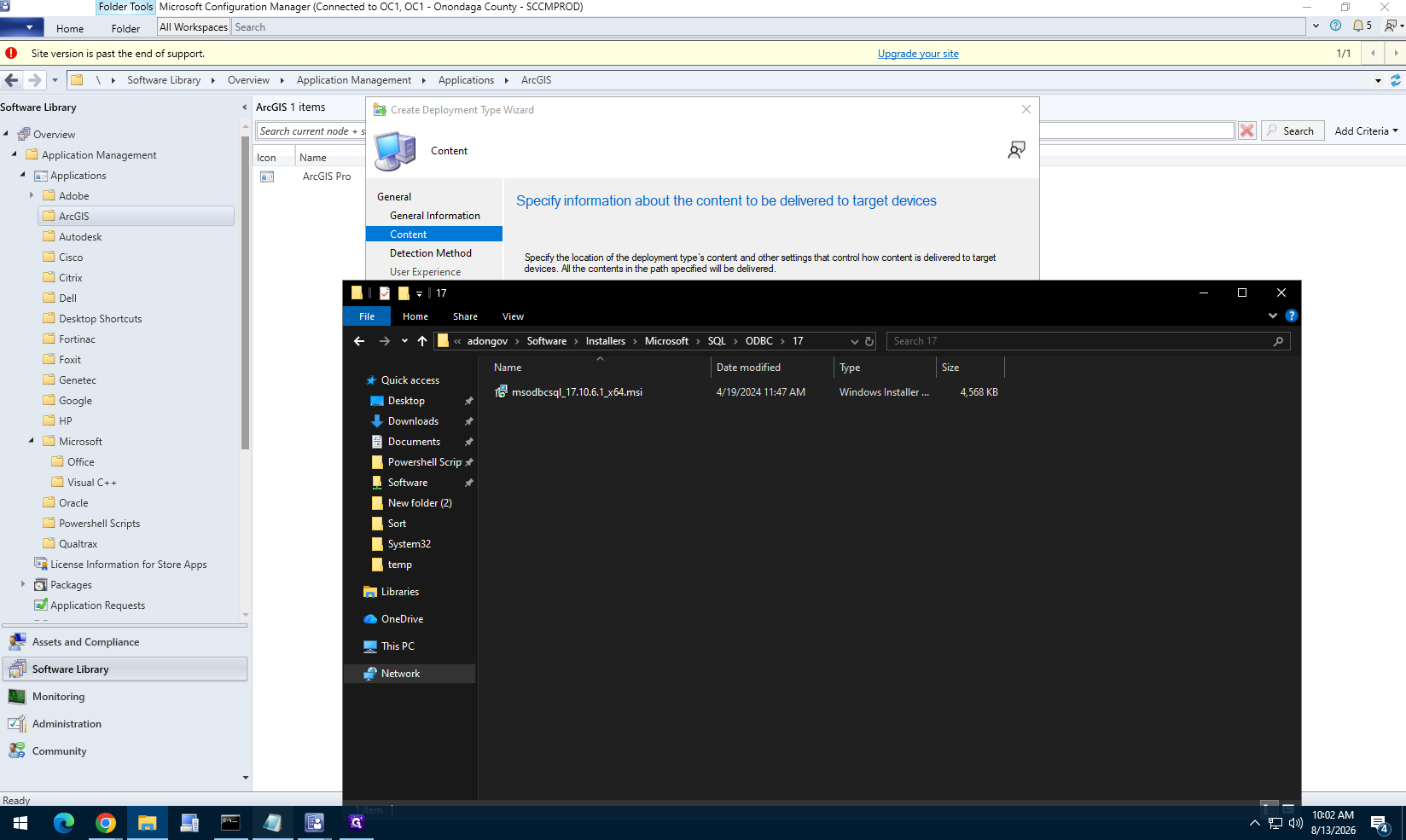Open Configuration Manager help icon
The width and height of the screenshot is (1406, 840).
click(x=1336, y=26)
